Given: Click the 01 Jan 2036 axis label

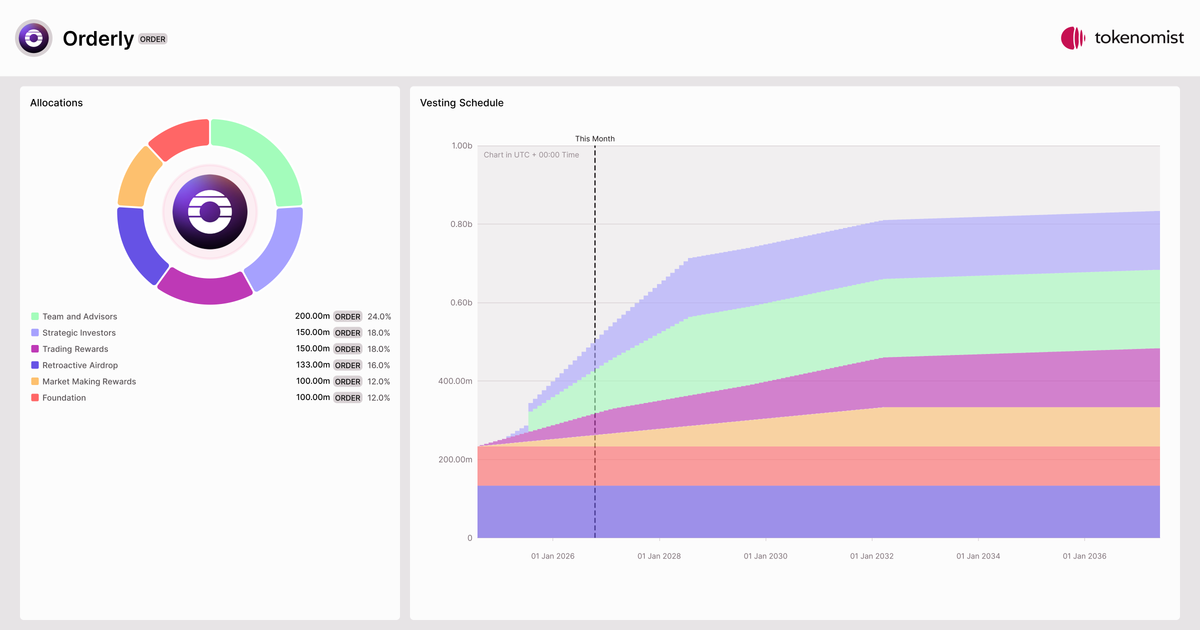Looking at the screenshot, I should pos(1082,556).
